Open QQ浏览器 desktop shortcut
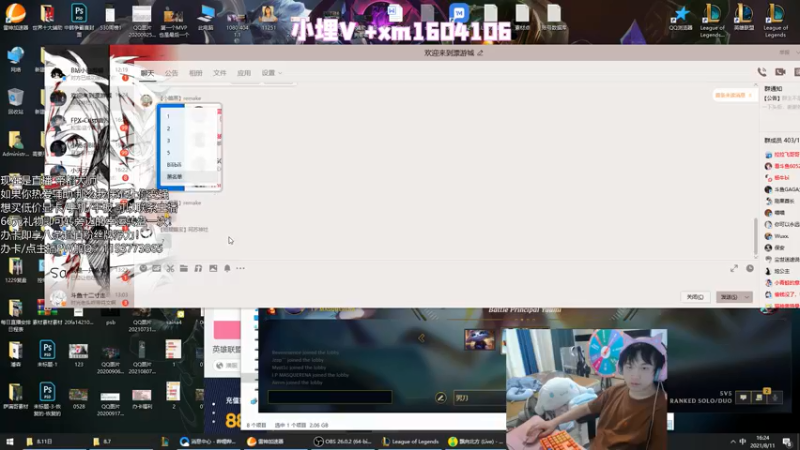The height and width of the screenshot is (450, 800). click(x=681, y=18)
